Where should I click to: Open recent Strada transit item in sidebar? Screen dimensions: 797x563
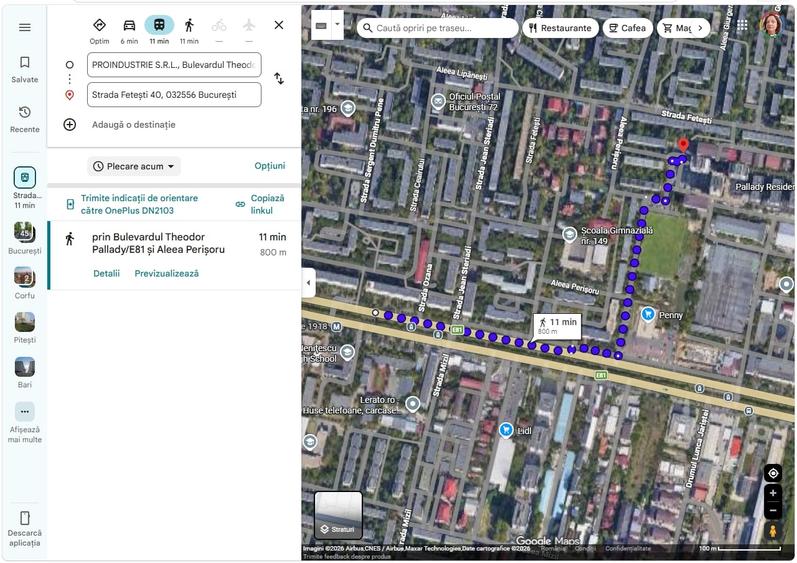[24, 187]
